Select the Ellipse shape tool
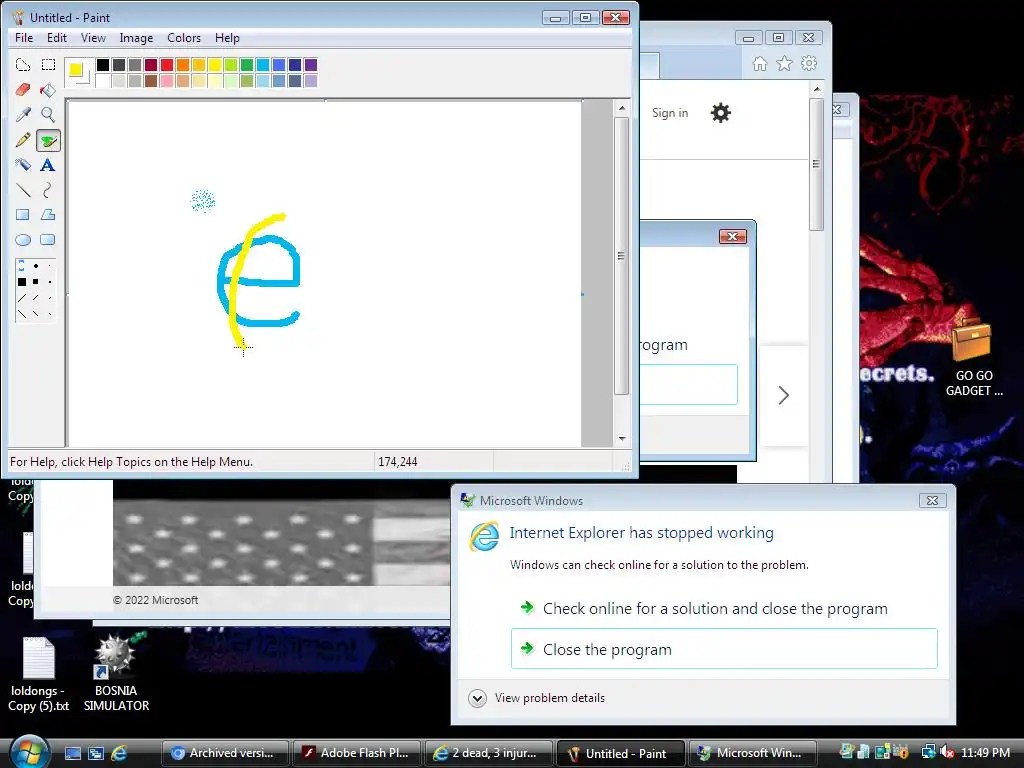The image size is (1024, 768). (23, 240)
